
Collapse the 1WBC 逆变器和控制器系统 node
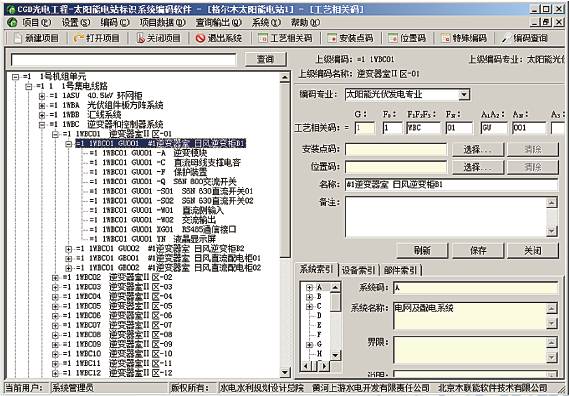coord(42,124)
